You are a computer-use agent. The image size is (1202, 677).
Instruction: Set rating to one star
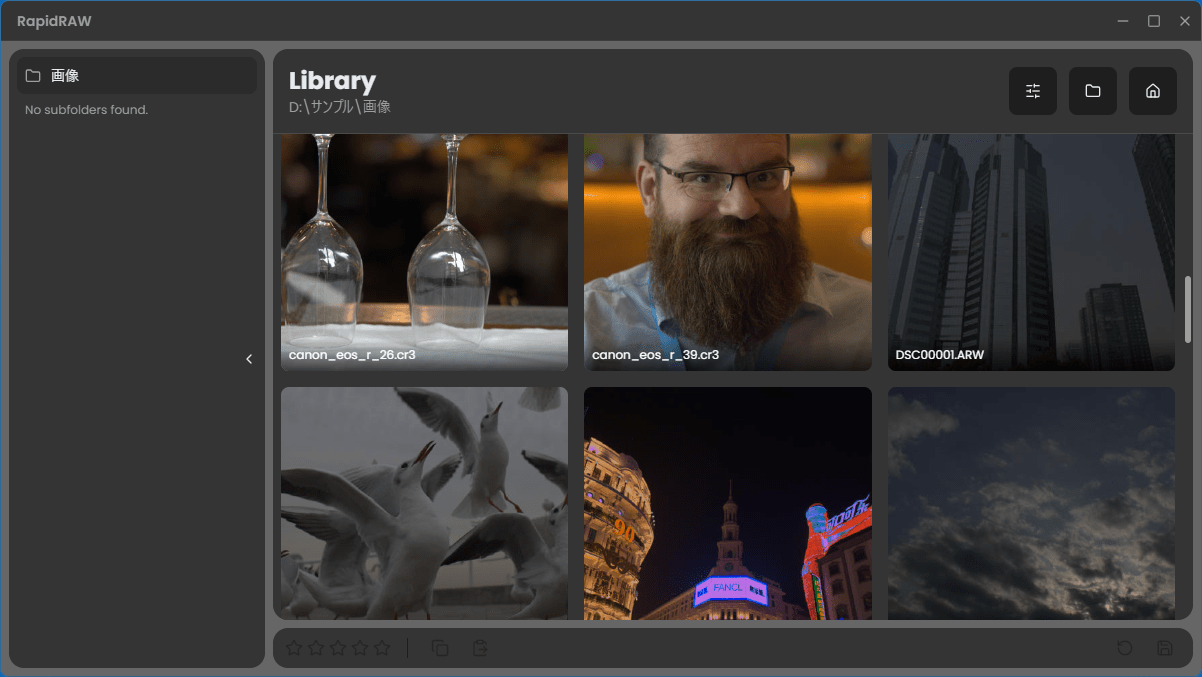tap(294, 648)
